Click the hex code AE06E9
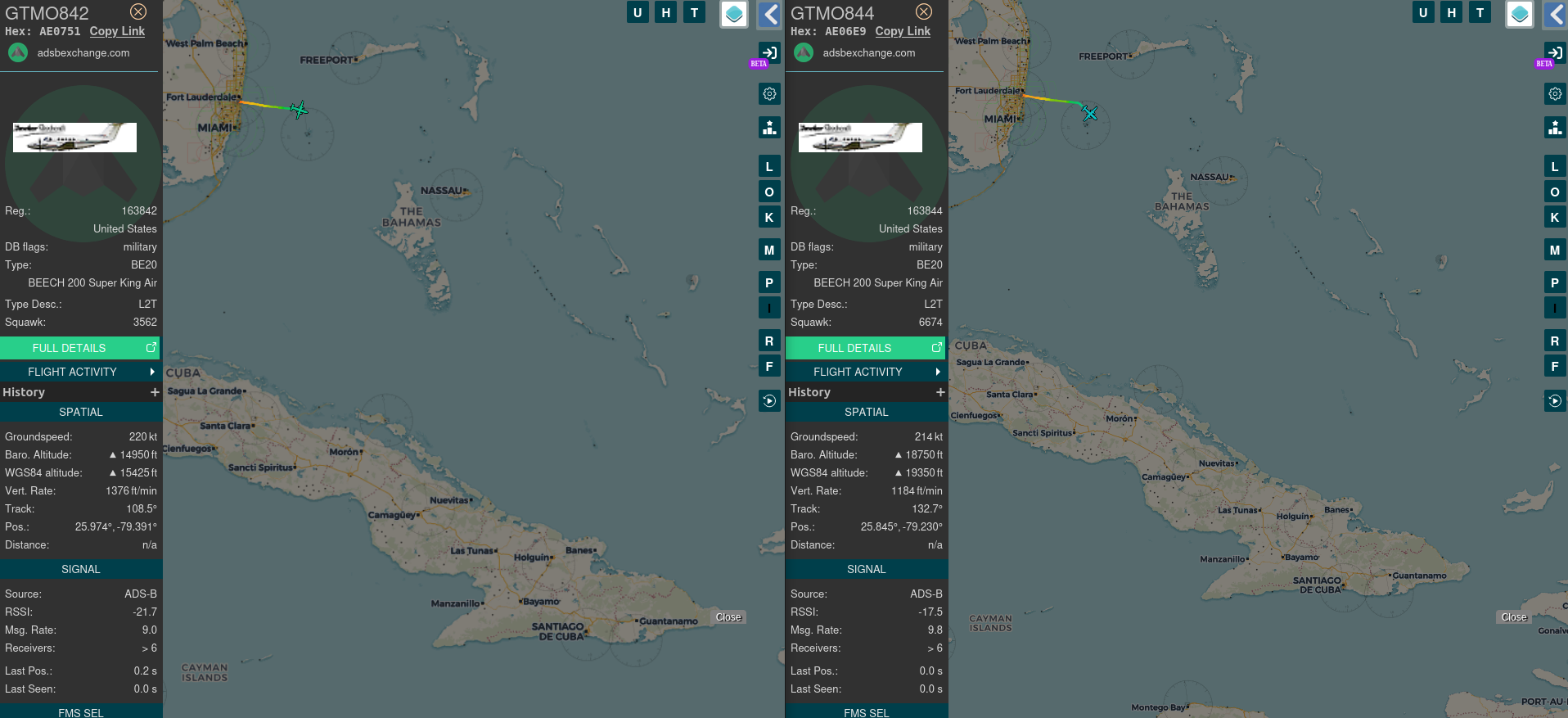Screen dimensions: 1568x718 tap(845, 31)
